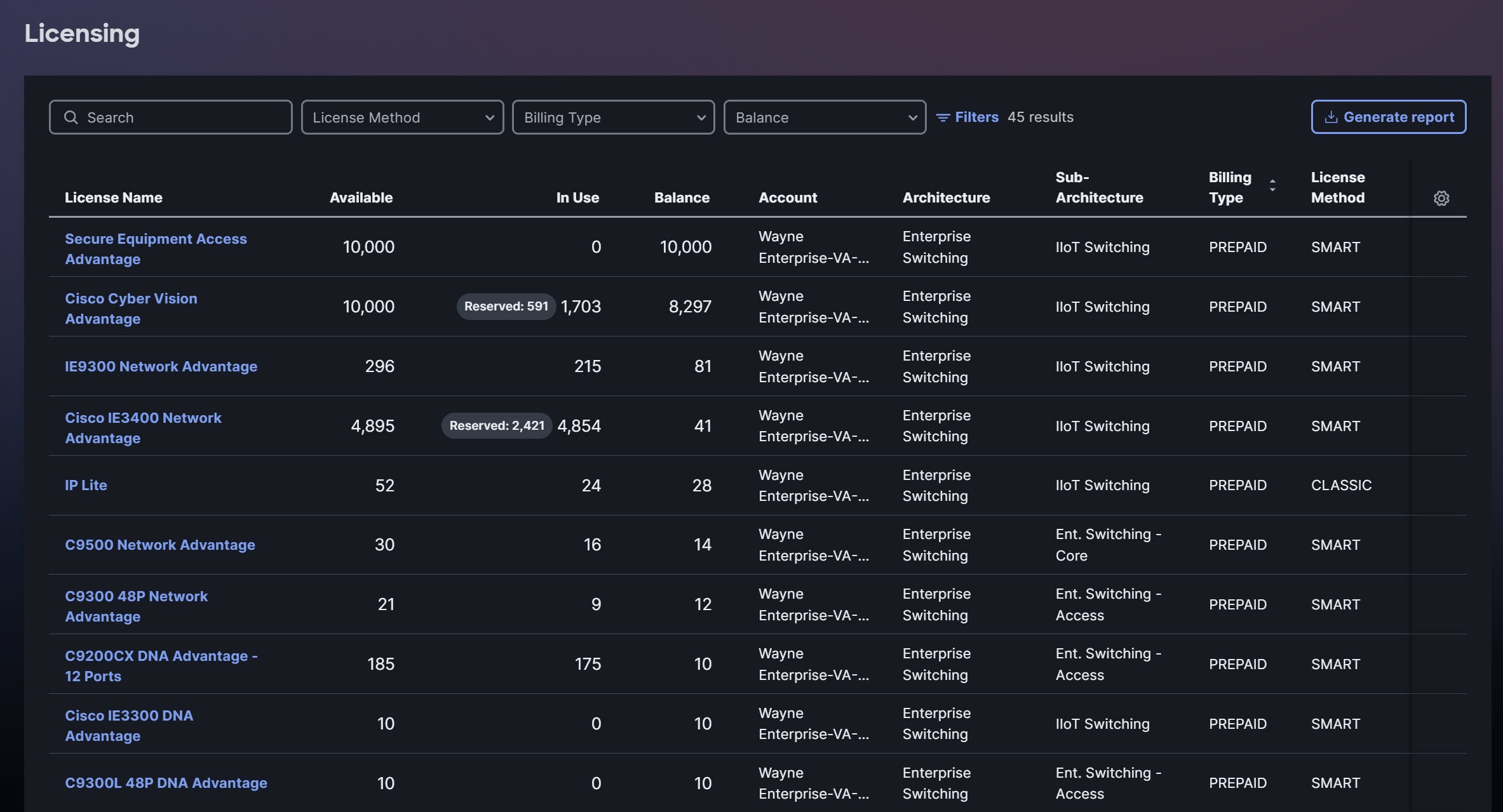
Task: Click the 'Reserved: 591' badge
Action: click(x=506, y=307)
